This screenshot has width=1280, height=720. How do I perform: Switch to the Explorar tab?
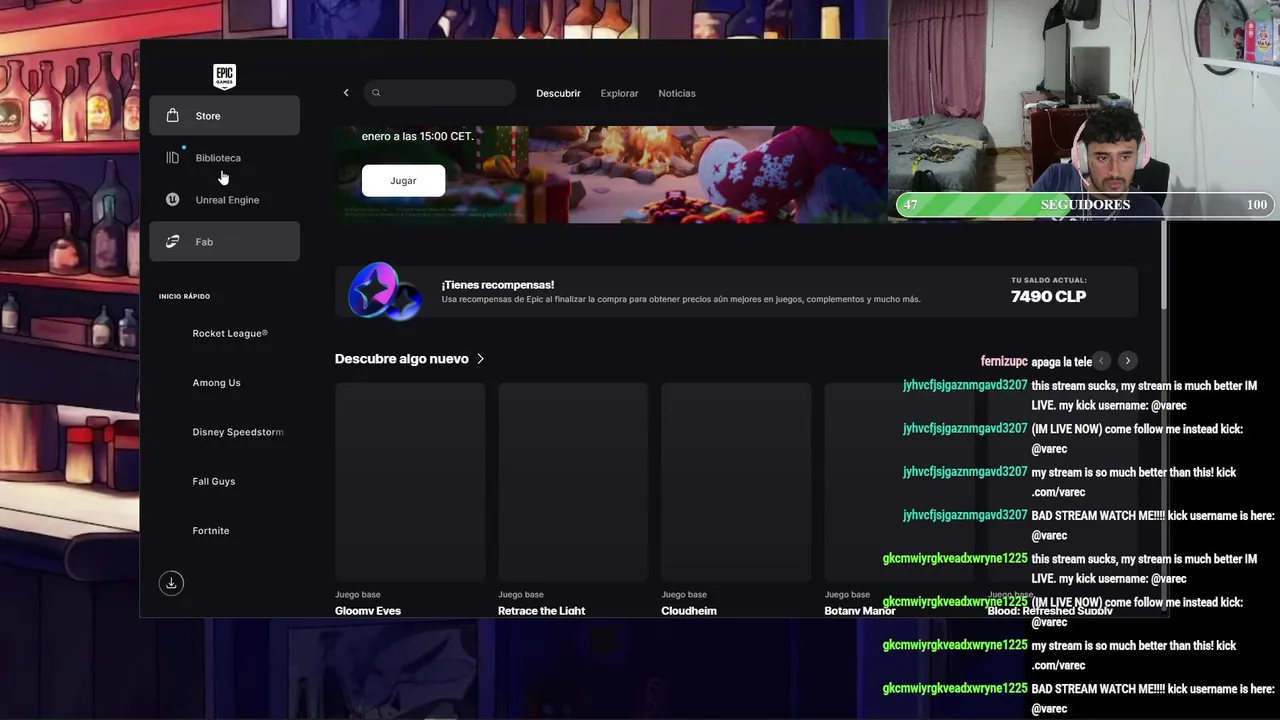coord(619,93)
